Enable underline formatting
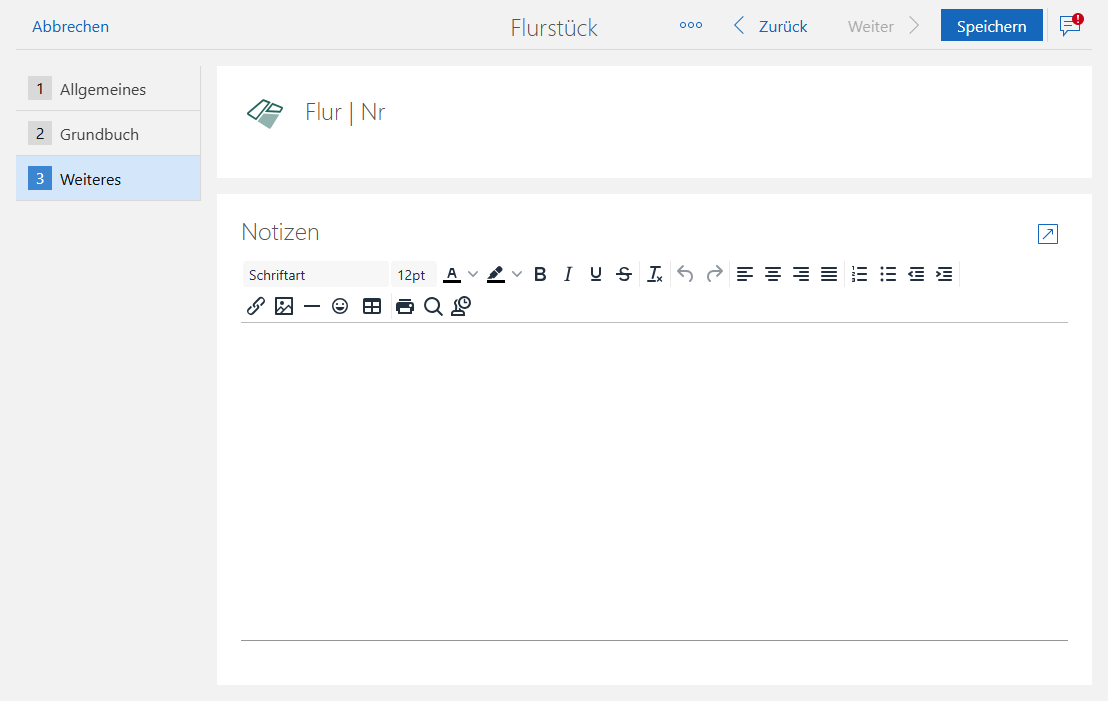The height and width of the screenshot is (701, 1108). pyautogui.click(x=596, y=274)
